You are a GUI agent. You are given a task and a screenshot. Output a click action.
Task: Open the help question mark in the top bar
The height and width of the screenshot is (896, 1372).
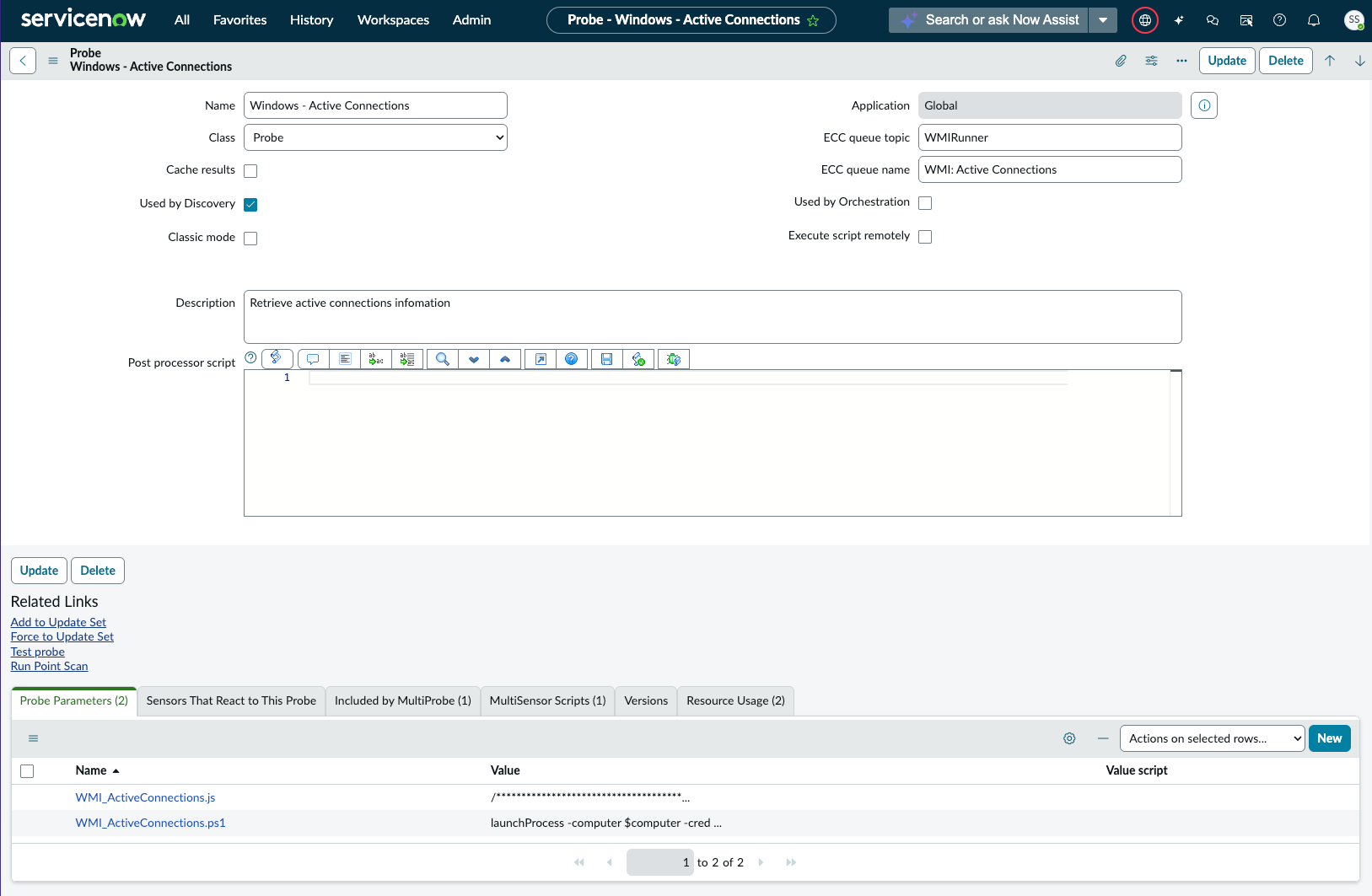tap(1280, 20)
